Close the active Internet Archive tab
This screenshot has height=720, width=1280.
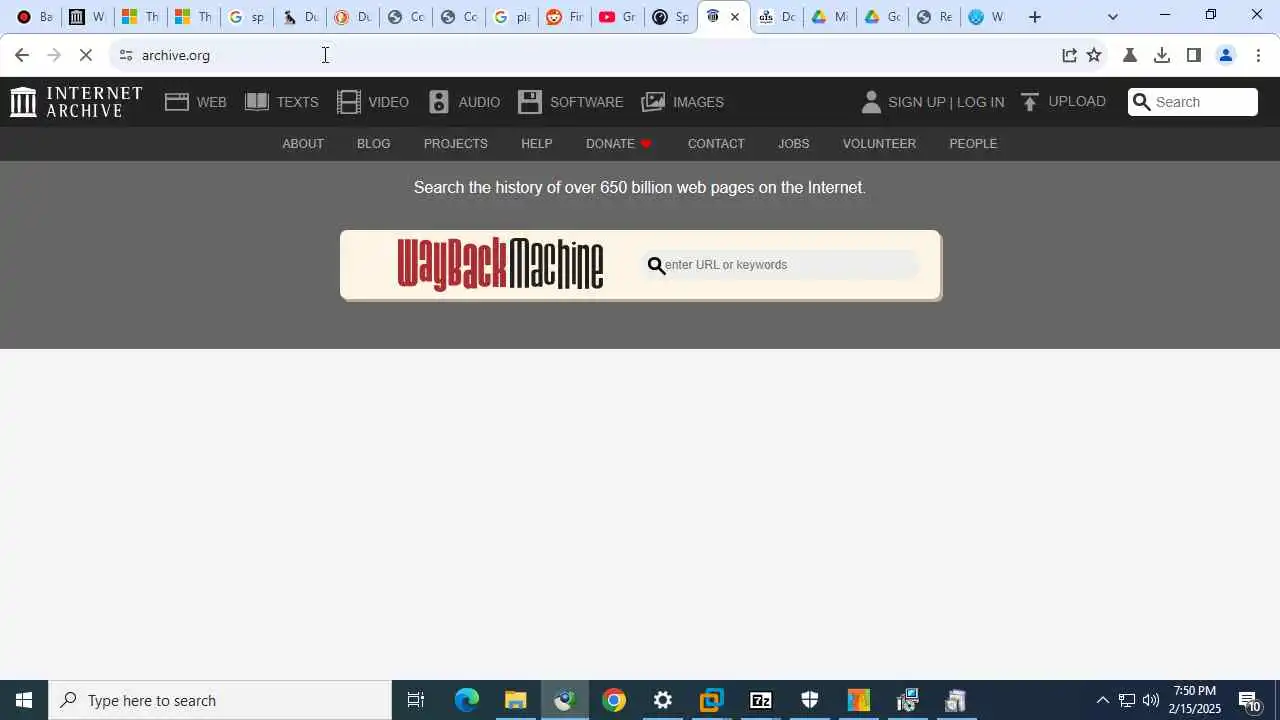click(x=735, y=17)
